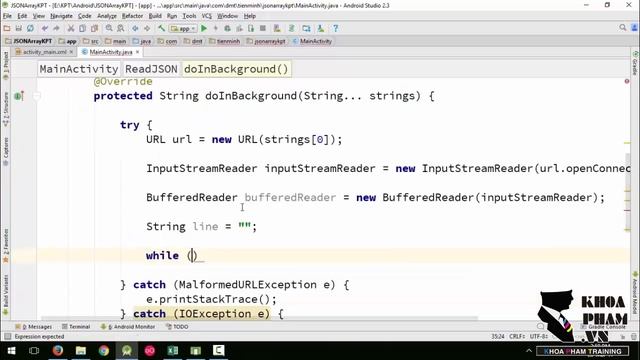
Task: Click the Copy icon in toolbar
Action: click(x=82, y=28)
